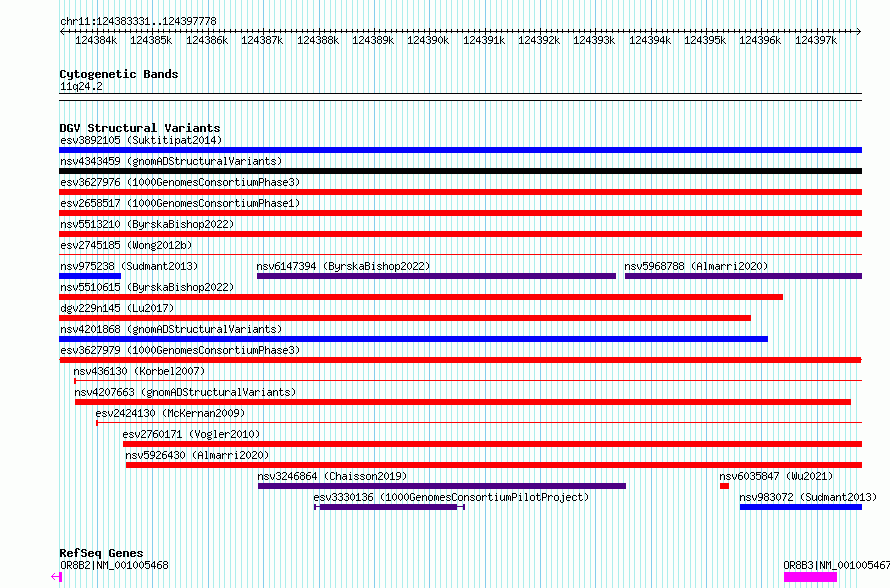Screen dimensions: 890x588
Task: Select esv3627979 (1000GenomesConsortiumPhase3) label
Action: [x=180, y=350]
